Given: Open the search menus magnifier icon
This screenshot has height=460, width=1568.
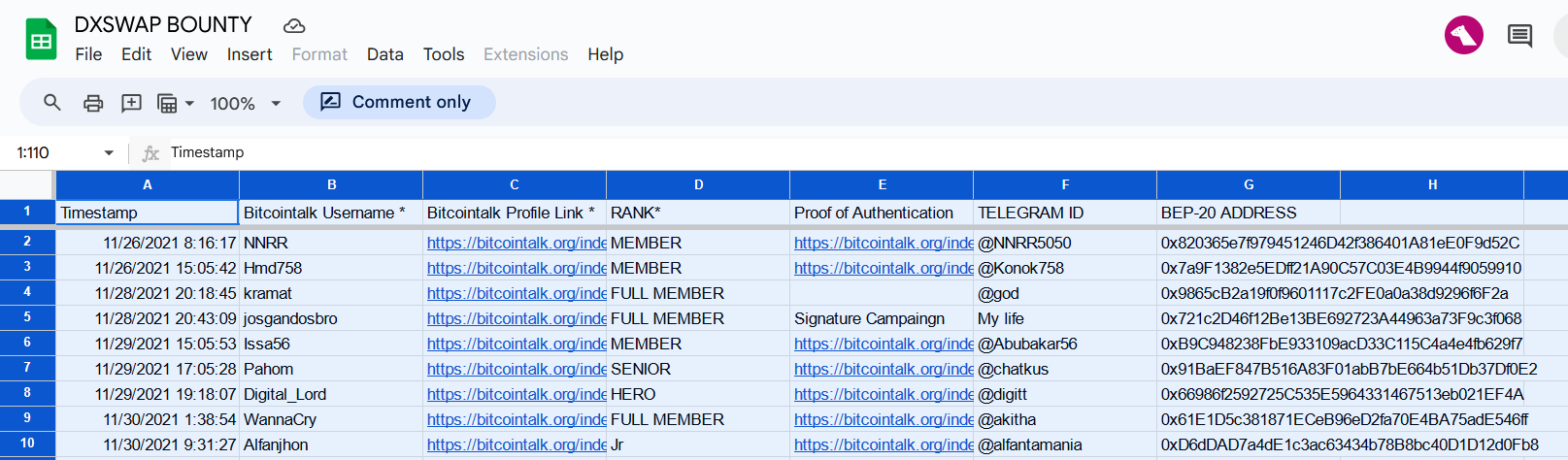Looking at the screenshot, I should pos(52,102).
